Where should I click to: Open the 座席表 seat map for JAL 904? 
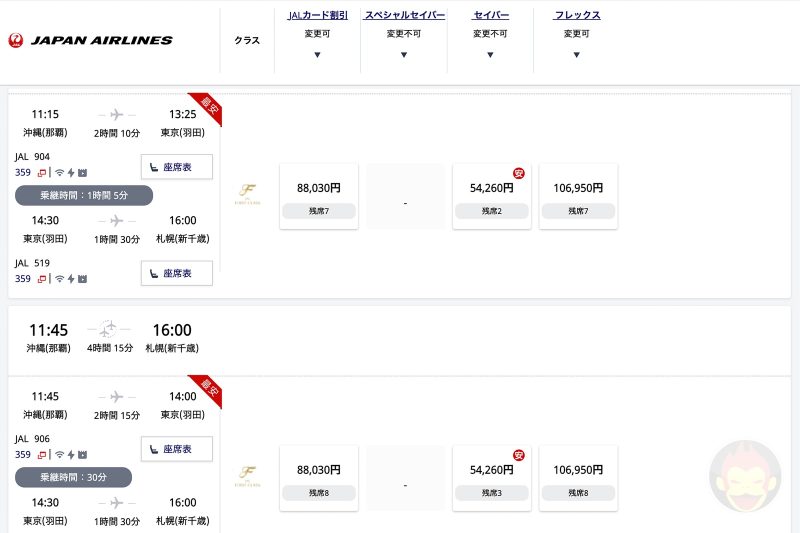(x=177, y=167)
